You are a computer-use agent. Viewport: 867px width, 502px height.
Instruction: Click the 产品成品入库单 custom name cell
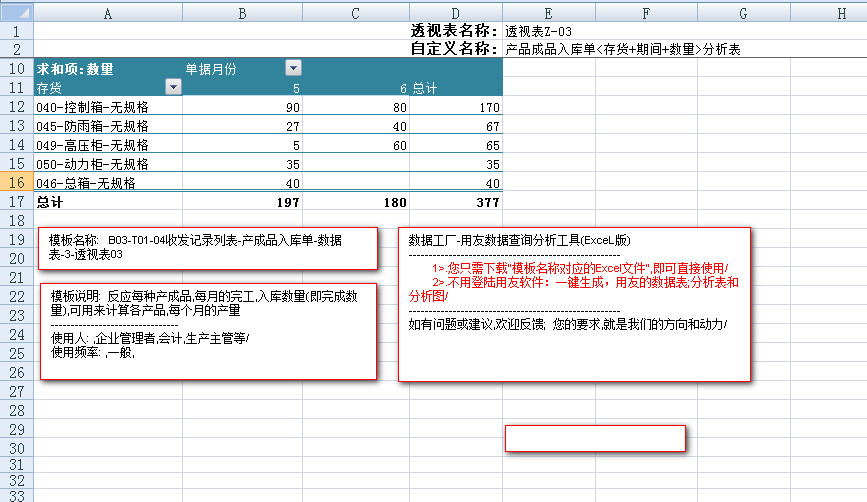(622, 49)
